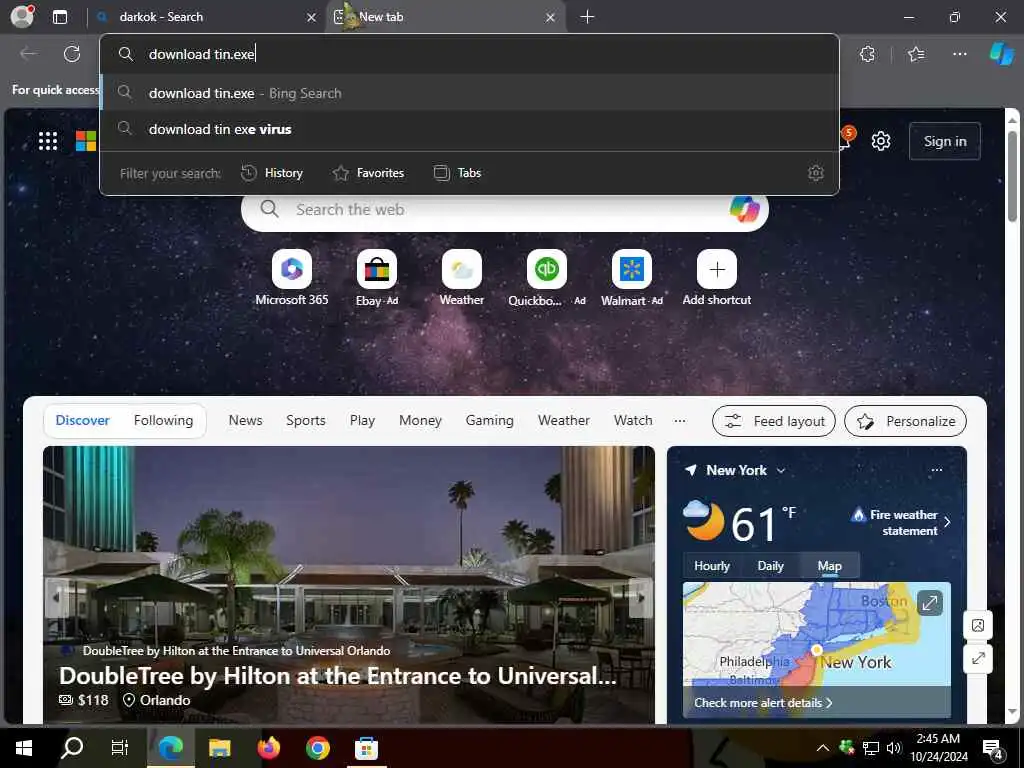Select 'download tin exe virus' suggestion
Screen dimensions: 1024x768
(x=469, y=129)
